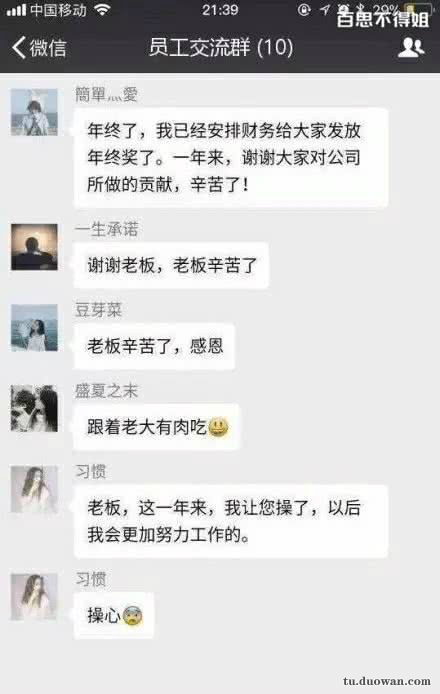Screen dimensions: 440x694
Task: Tap the Wi-Fi status icon
Action: coord(103,10)
